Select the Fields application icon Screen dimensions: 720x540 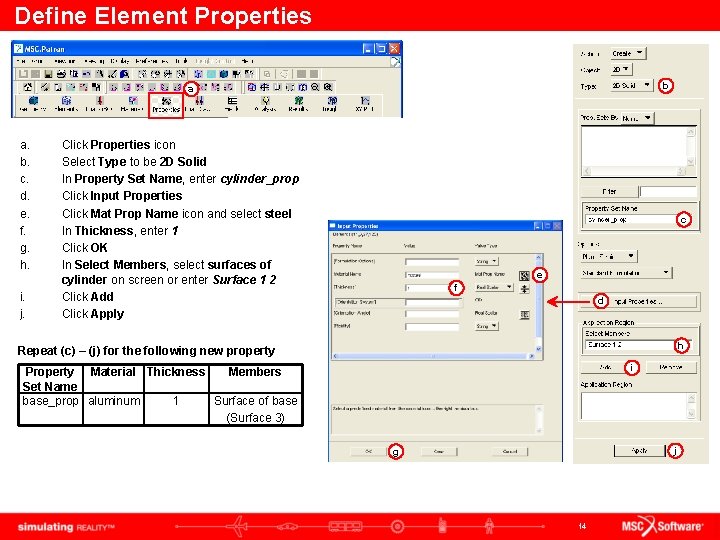(232, 104)
